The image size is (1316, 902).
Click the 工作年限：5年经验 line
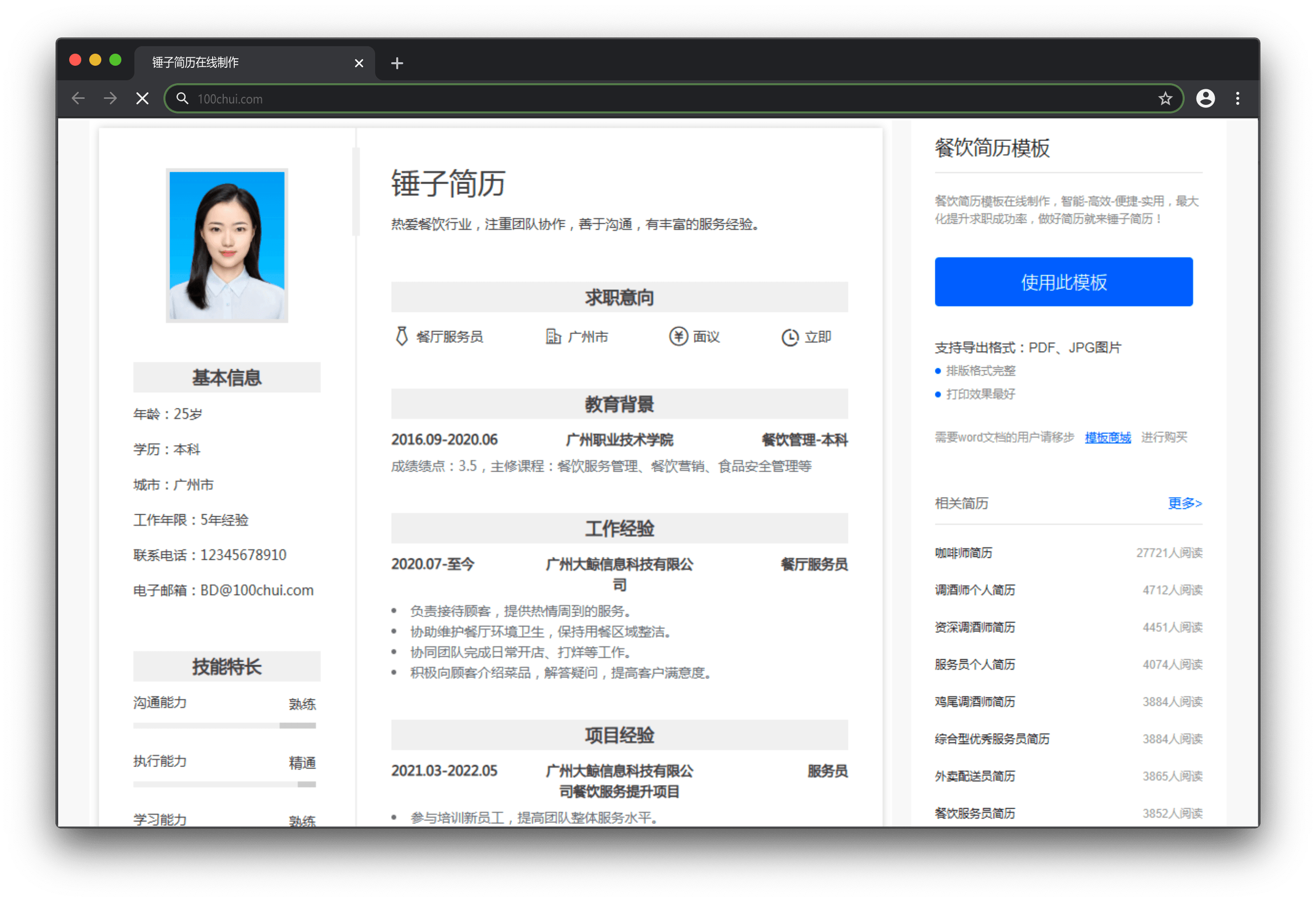click(x=191, y=520)
